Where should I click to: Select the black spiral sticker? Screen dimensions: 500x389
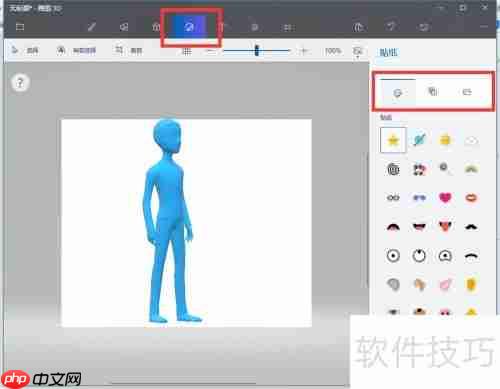pyautogui.click(x=393, y=169)
